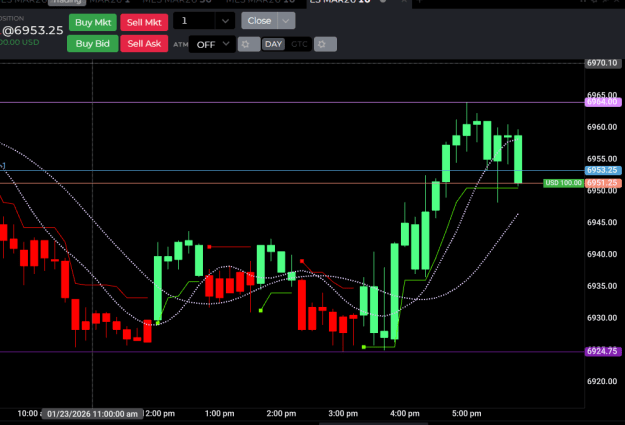Screen dimensions: 625x425
Task: Open gear icon right of GTC
Action: point(325,44)
